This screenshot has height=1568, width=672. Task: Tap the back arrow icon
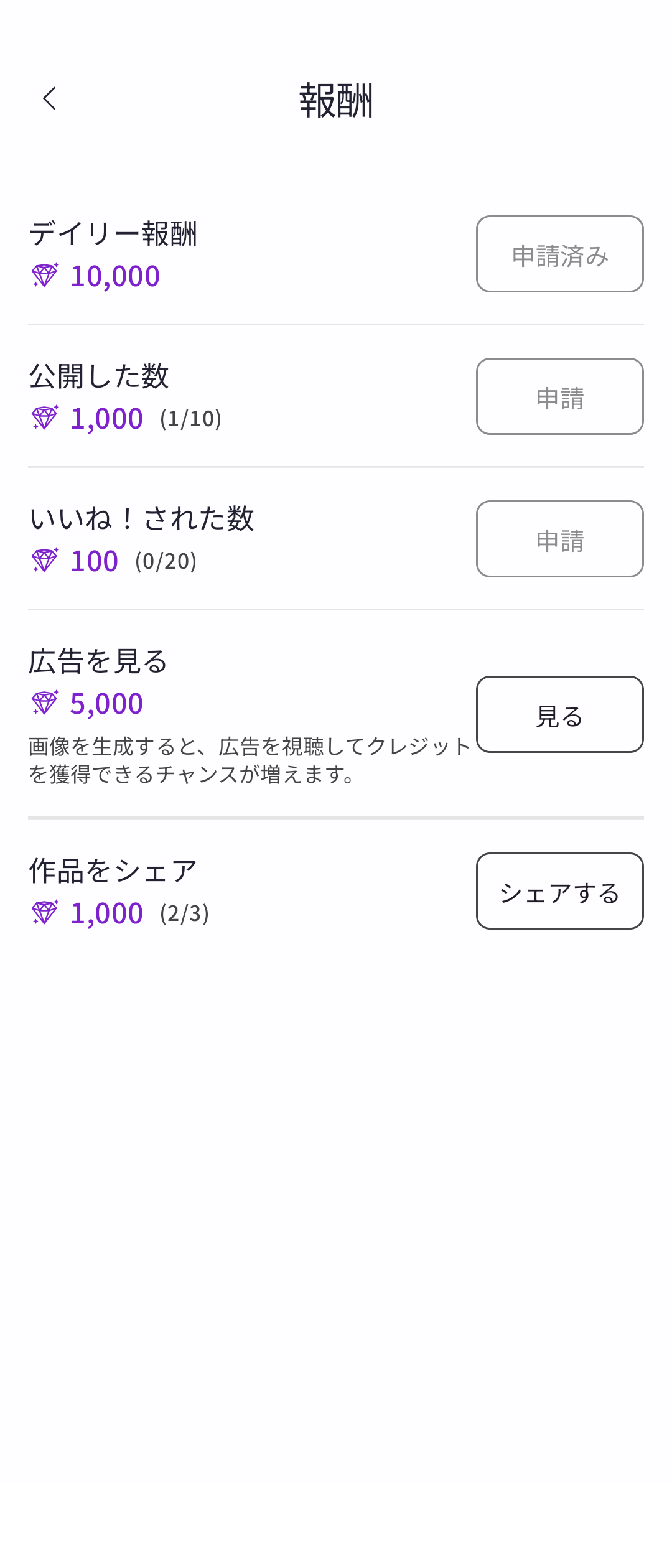50,99
